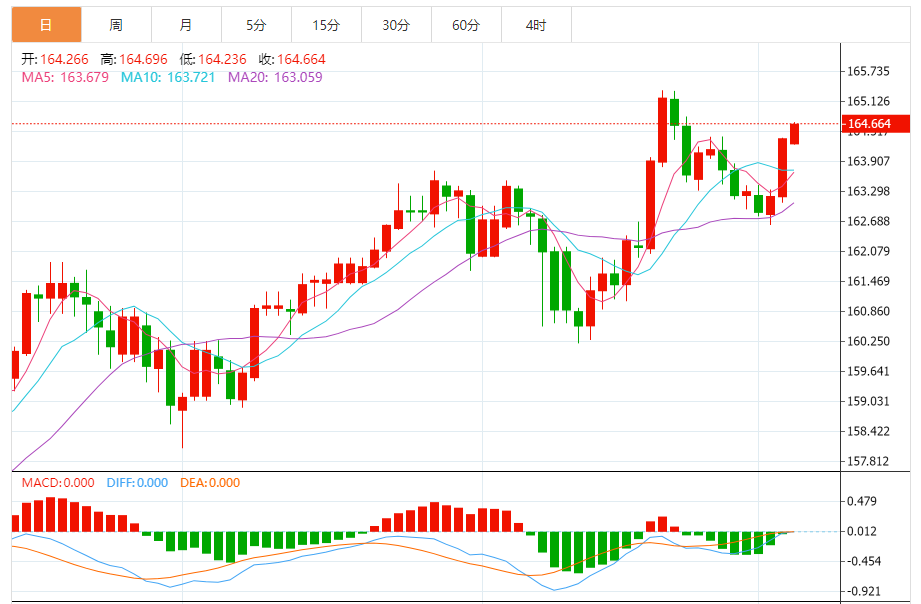Click the MA20: 163.059 indicator label

coord(275,78)
